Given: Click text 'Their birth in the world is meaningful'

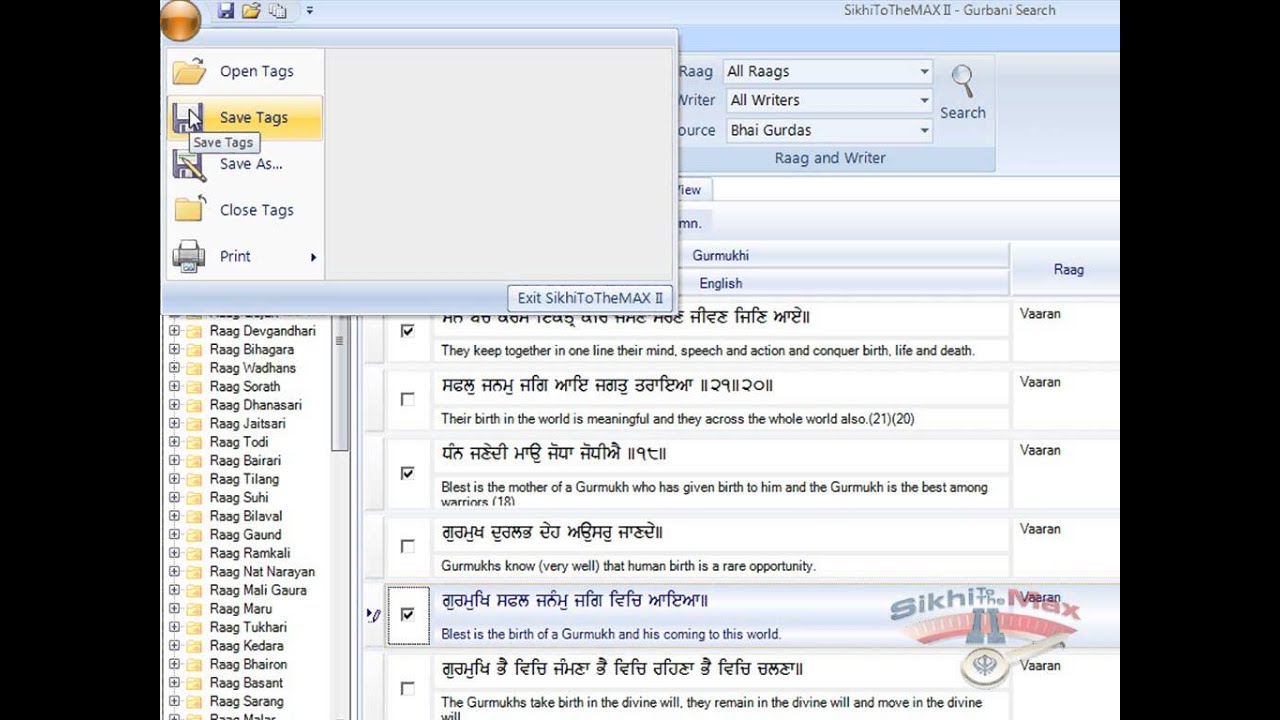Looking at the screenshot, I should tap(677, 419).
